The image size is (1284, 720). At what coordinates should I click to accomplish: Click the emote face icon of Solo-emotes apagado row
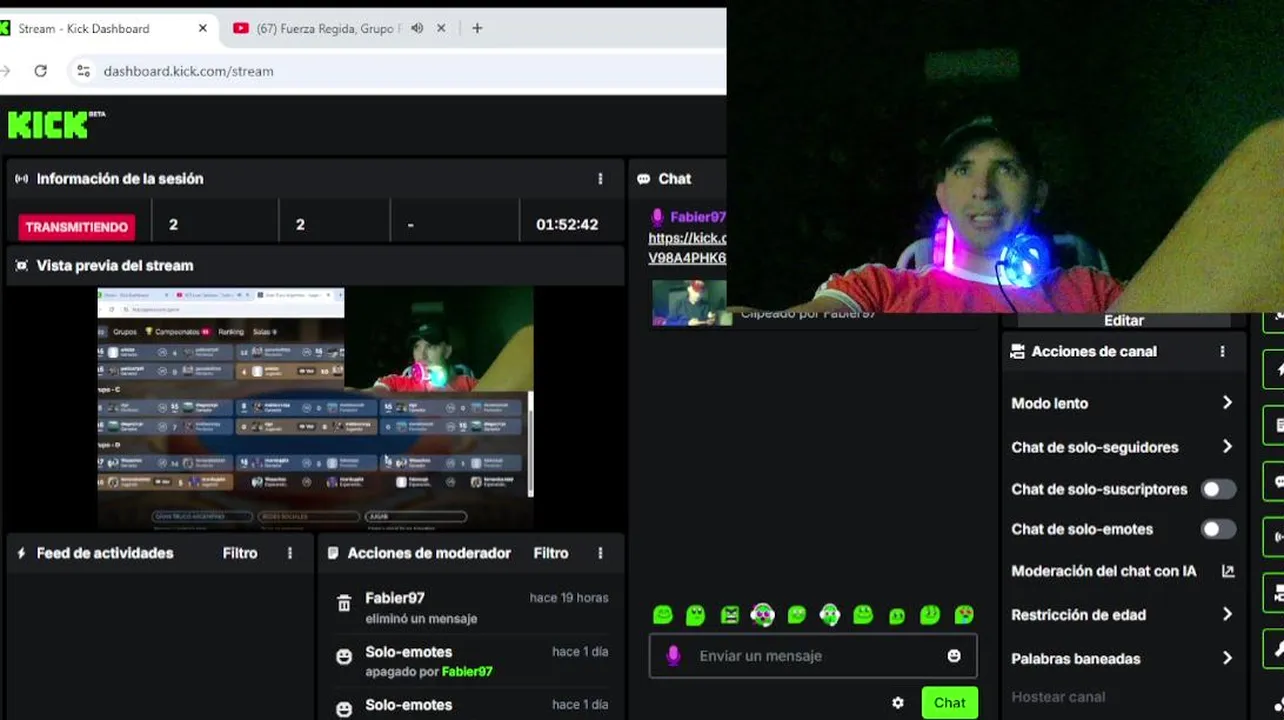(344, 657)
